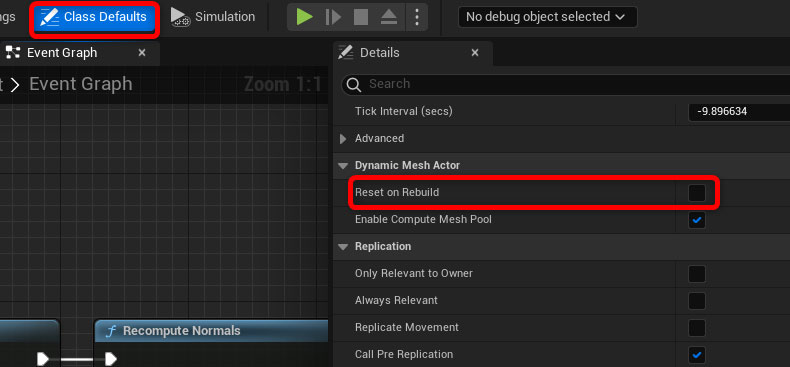Collapse the Replication category
This screenshot has height=367, width=790.
tap(343, 247)
